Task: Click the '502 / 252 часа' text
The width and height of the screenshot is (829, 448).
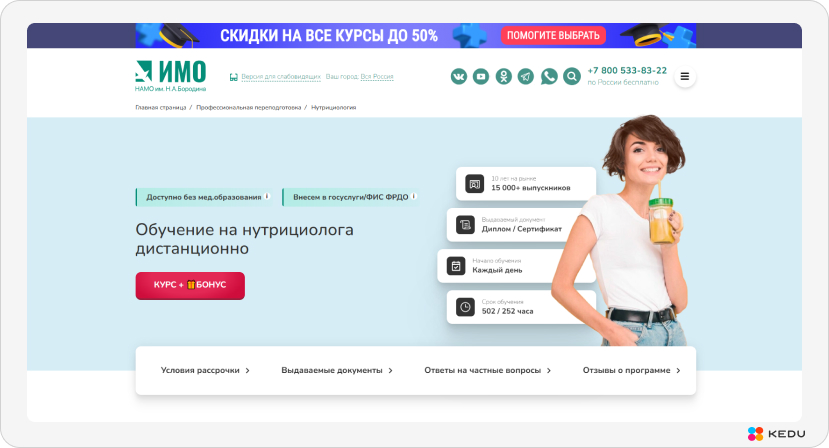Action: coord(508,311)
